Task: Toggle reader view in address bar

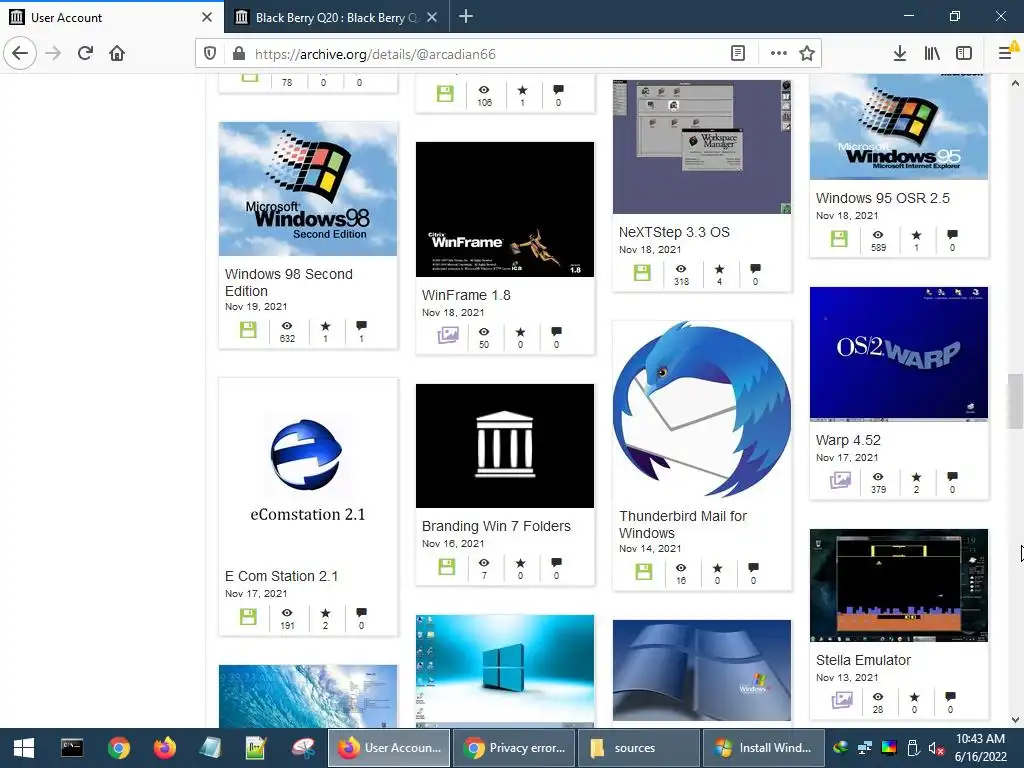Action: point(738,54)
